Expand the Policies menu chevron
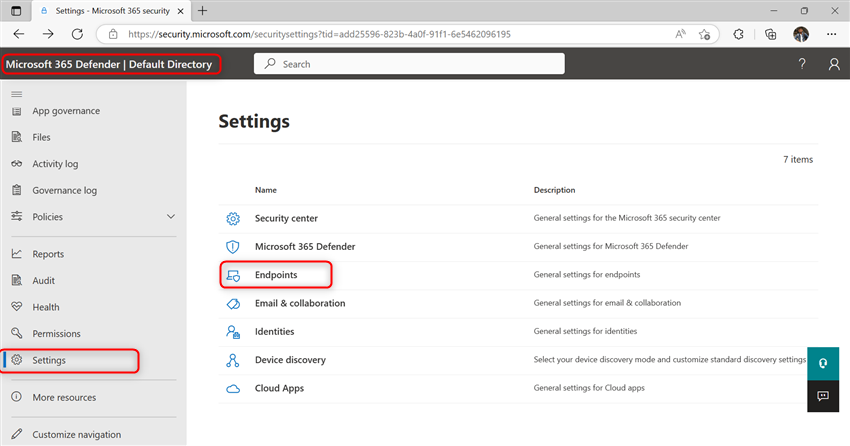 [x=171, y=217]
